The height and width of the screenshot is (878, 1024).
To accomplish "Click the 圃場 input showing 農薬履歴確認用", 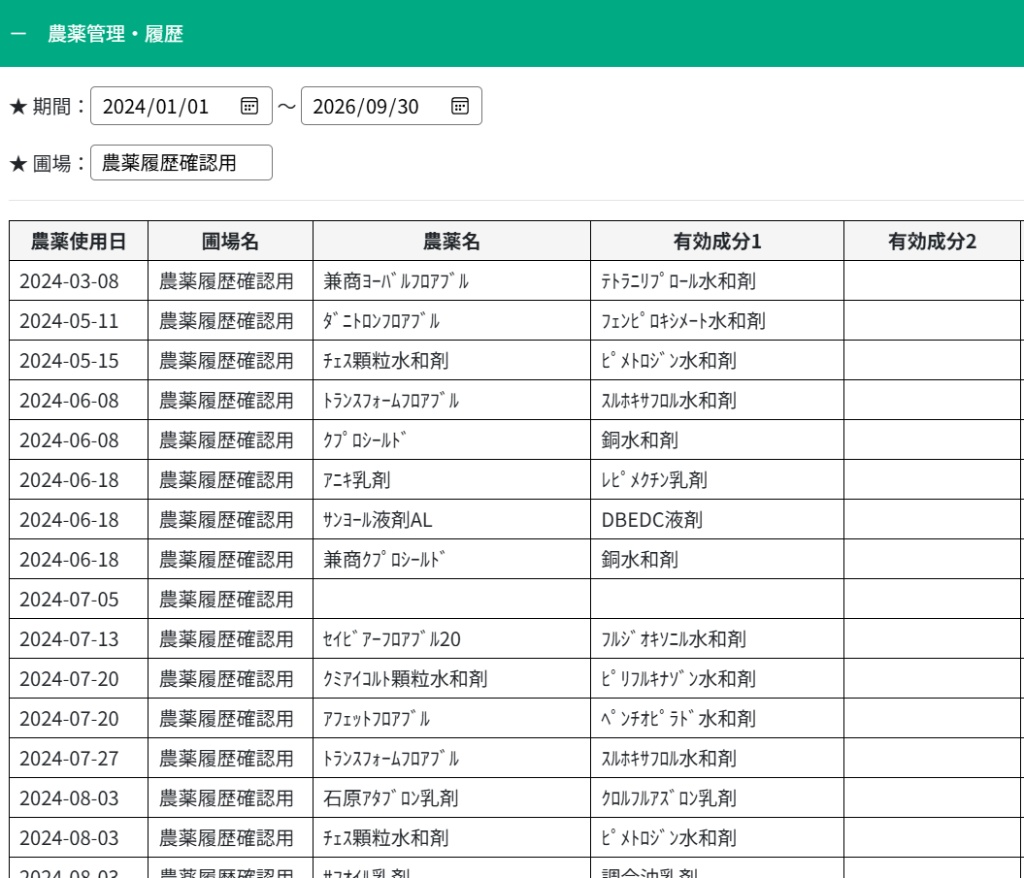I will [181, 163].
